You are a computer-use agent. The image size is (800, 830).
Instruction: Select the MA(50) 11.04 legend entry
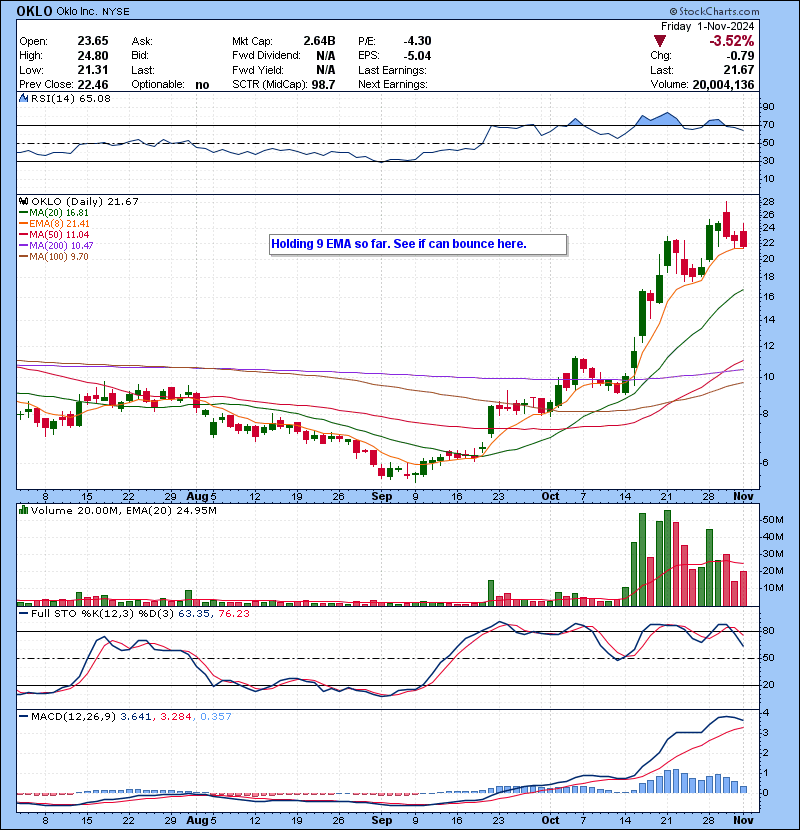tap(54, 234)
